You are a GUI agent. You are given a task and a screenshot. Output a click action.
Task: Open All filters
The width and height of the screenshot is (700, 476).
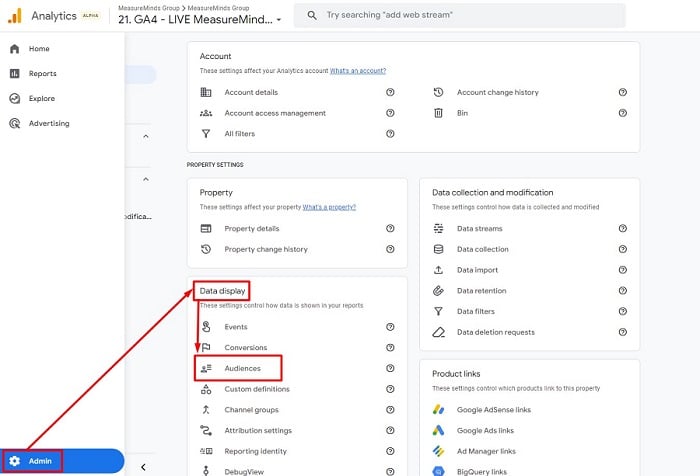(x=240, y=134)
